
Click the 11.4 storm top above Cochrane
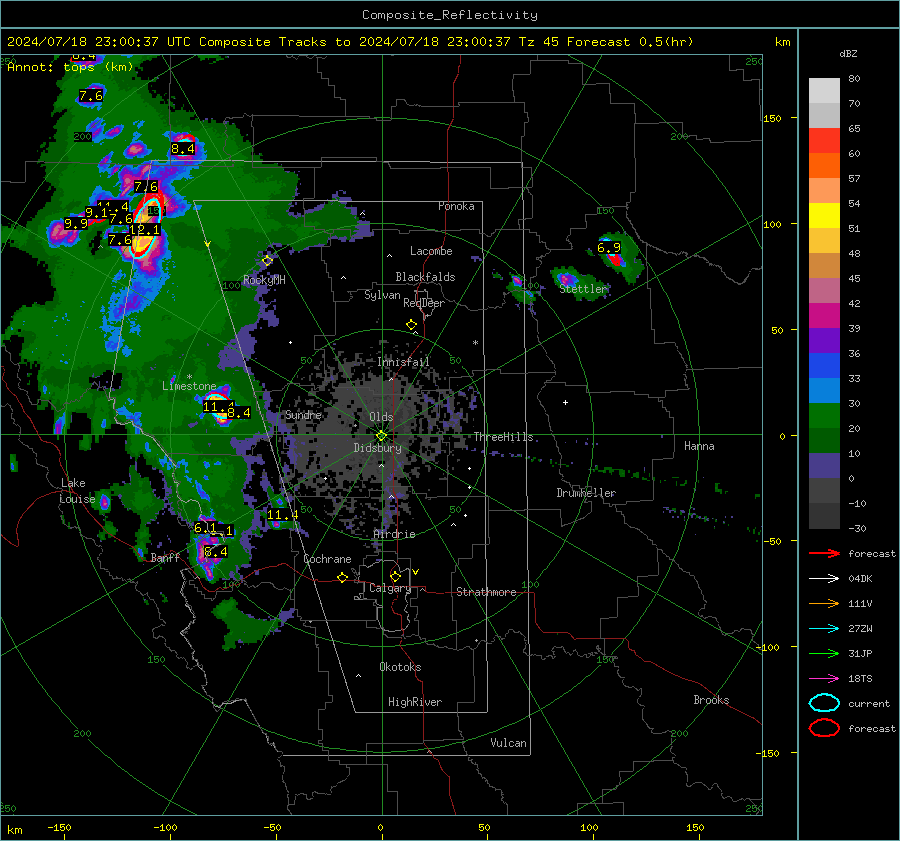[x=282, y=515]
